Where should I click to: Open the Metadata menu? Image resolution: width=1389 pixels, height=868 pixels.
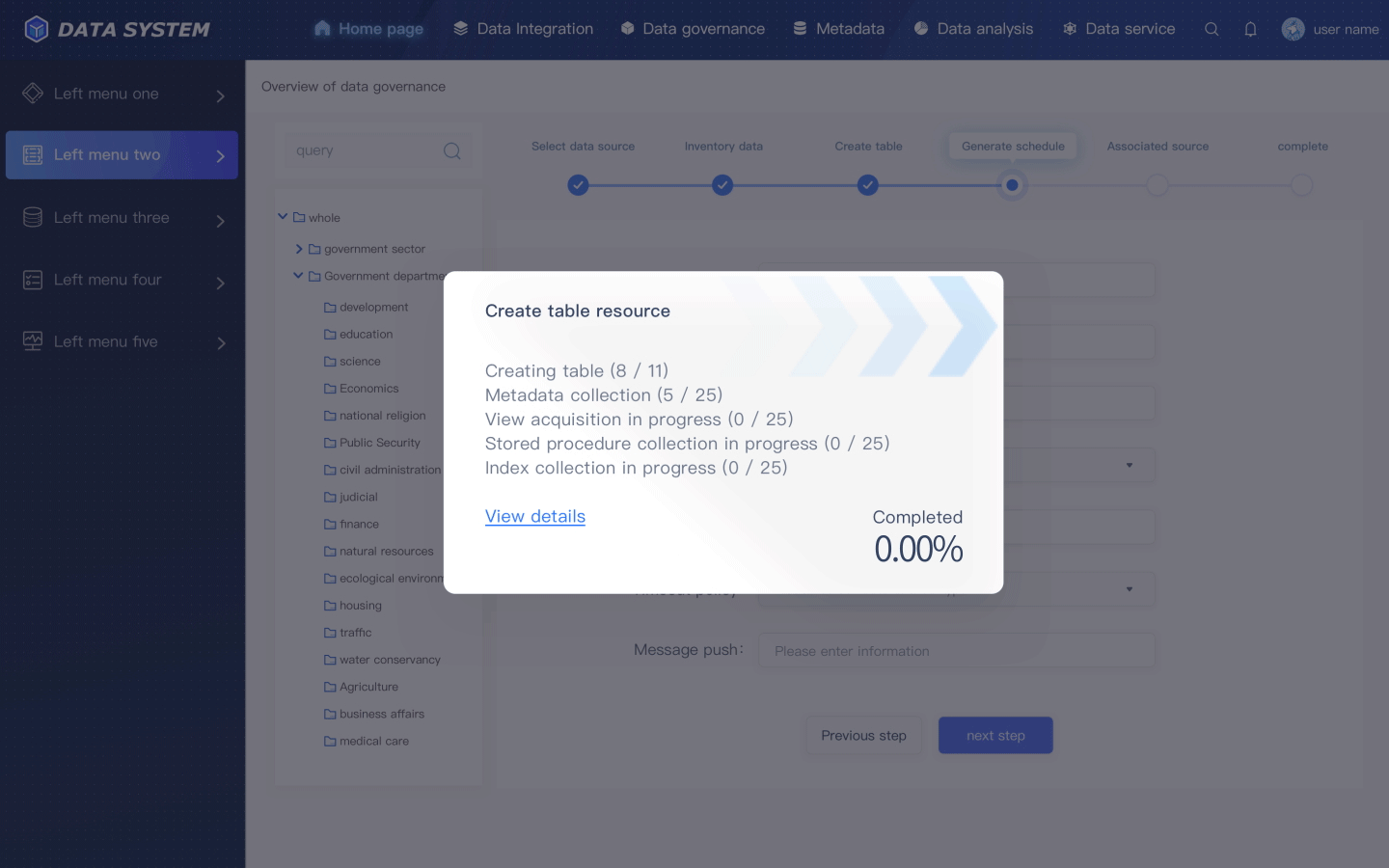[838, 29]
